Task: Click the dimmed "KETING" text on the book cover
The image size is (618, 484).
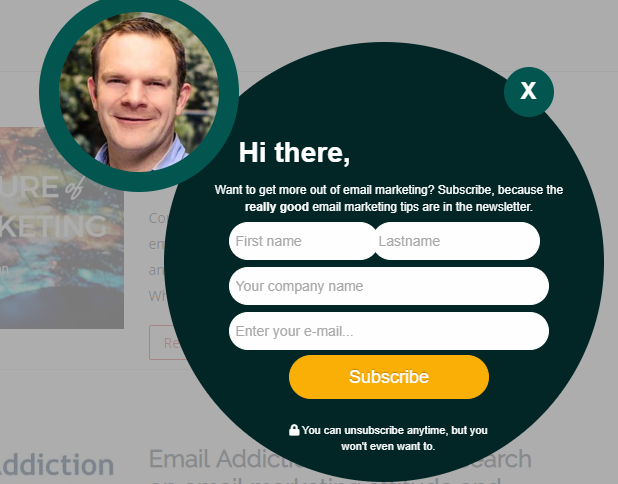Action: pos(53,226)
